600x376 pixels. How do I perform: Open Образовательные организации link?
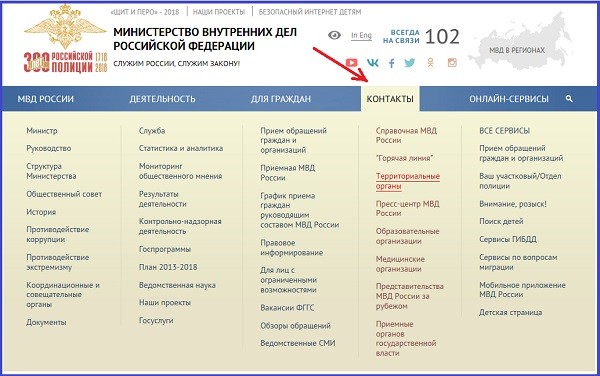(408, 236)
